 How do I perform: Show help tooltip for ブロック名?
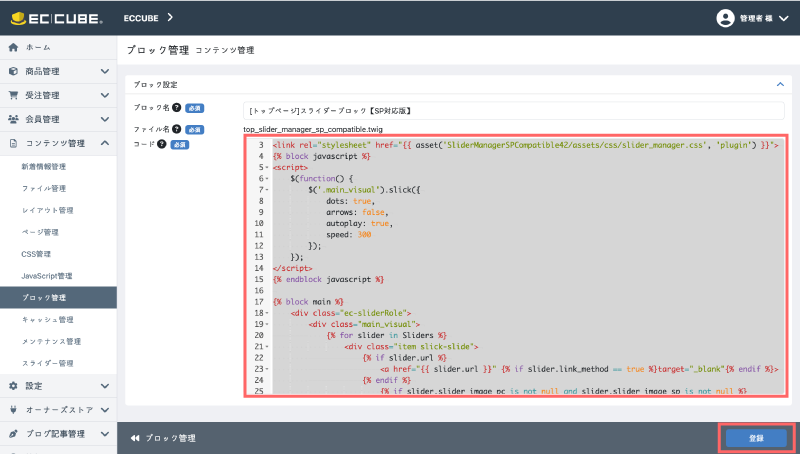[x=177, y=107]
